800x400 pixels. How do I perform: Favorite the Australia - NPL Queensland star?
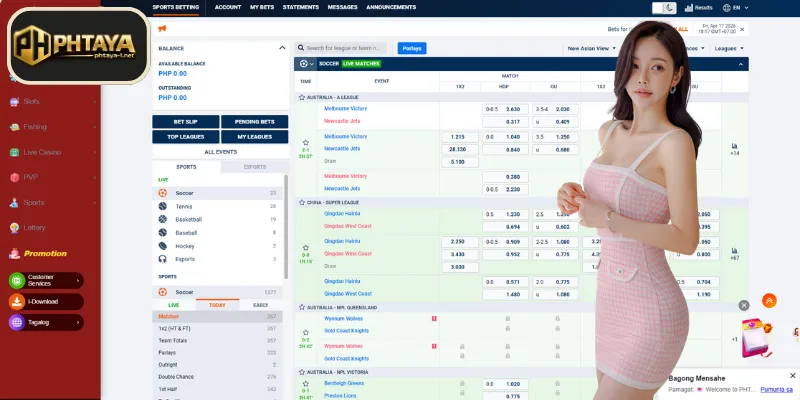tap(302, 308)
